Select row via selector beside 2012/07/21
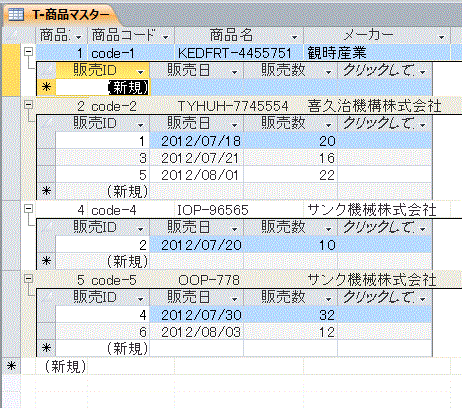This screenshot has height=408, width=462. (46, 158)
